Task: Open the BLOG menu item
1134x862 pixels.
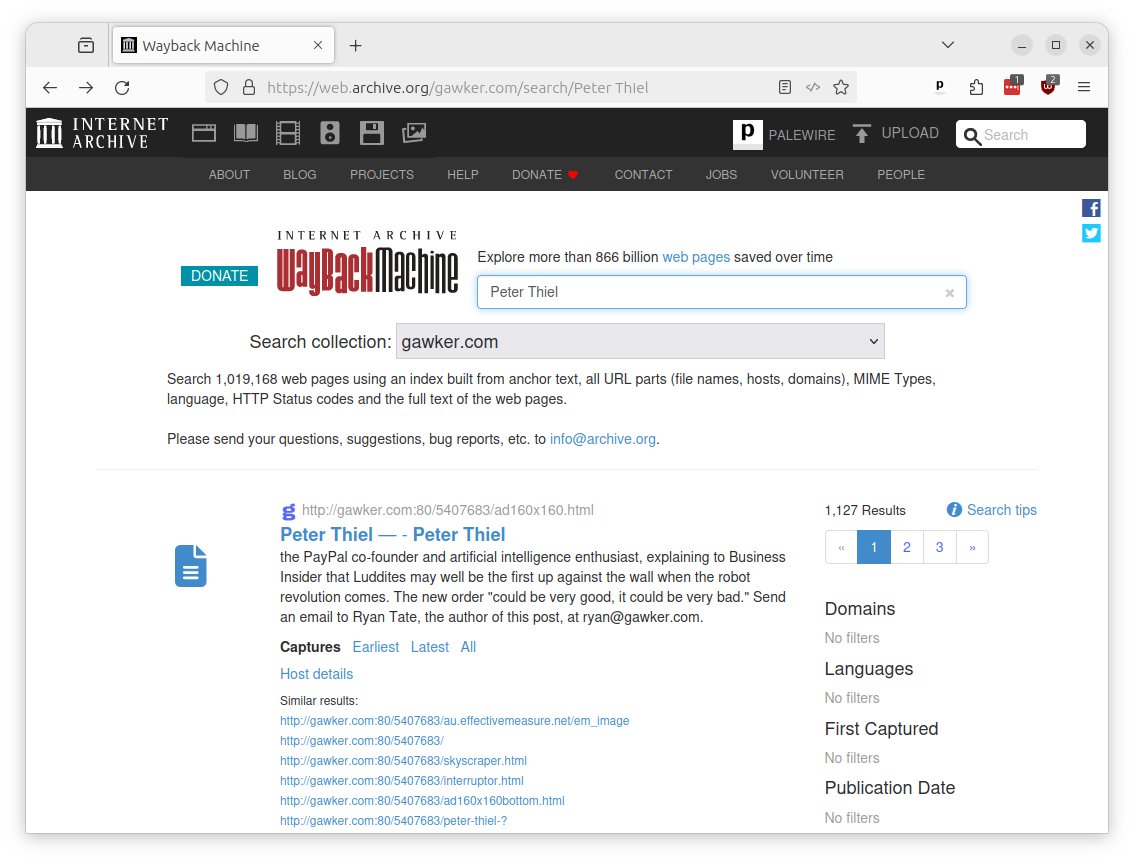Action: [299, 174]
